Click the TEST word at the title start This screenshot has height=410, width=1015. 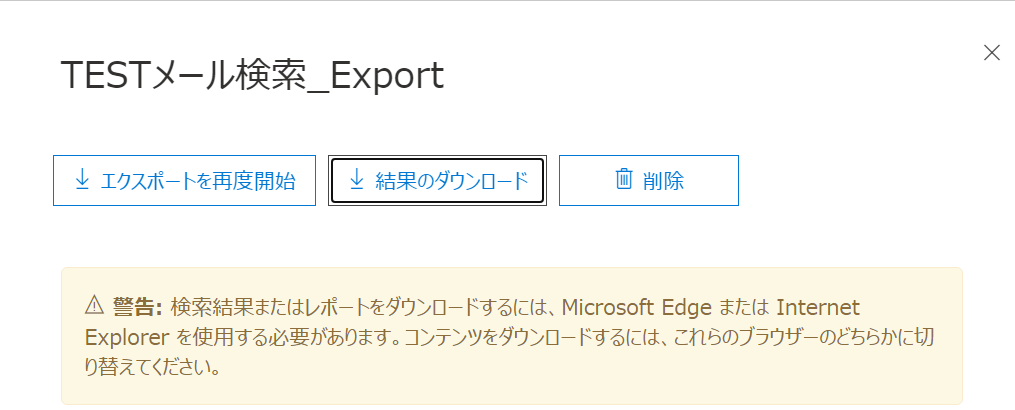click(103, 76)
